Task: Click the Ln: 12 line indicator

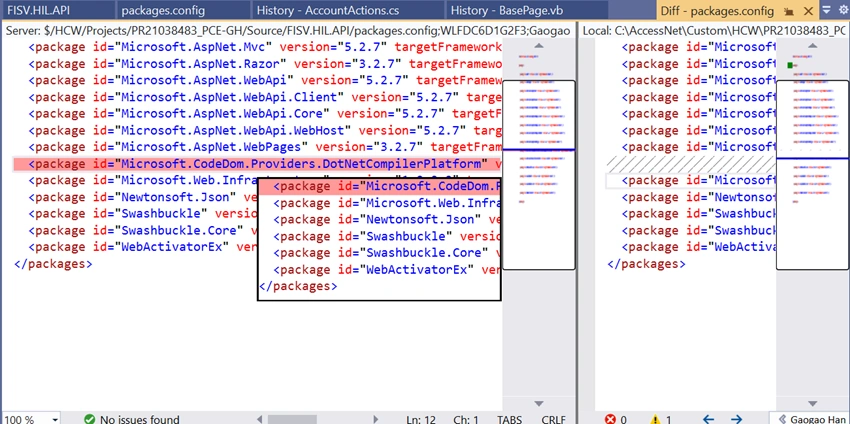Action: 421,419
